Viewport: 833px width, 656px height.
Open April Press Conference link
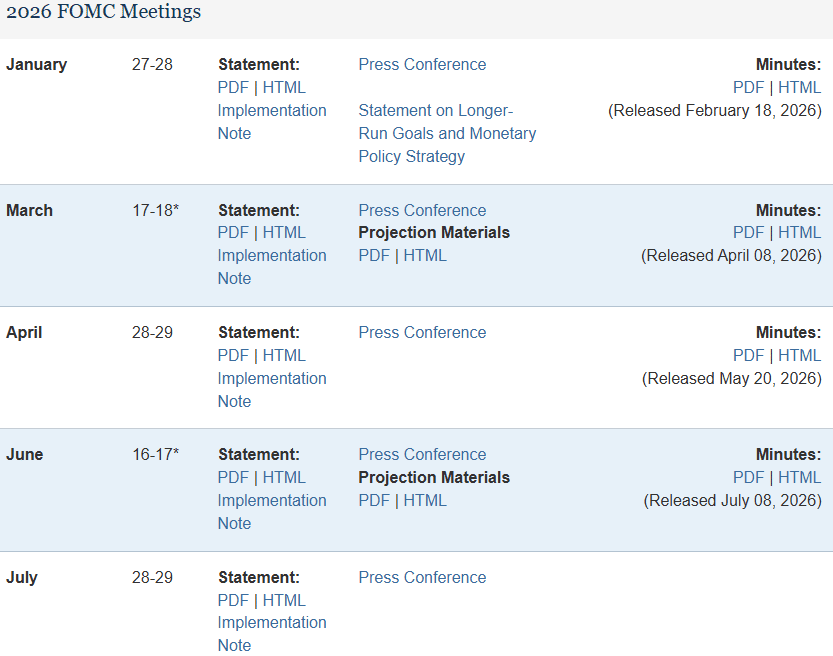(422, 333)
